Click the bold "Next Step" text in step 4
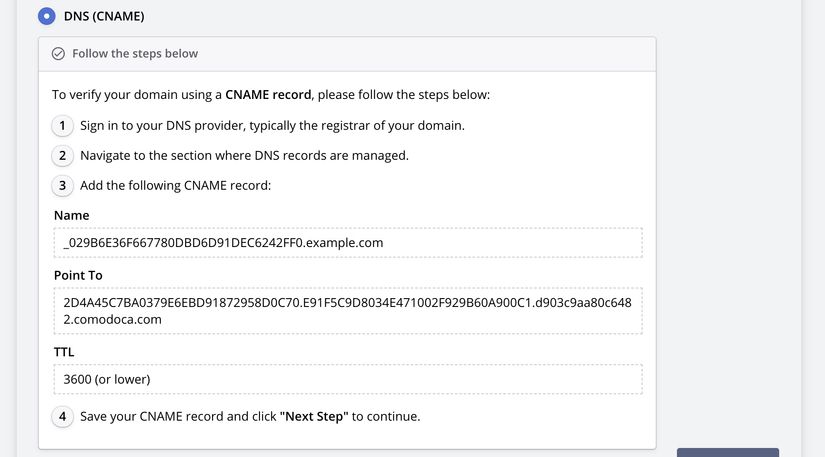825x457 pixels. pyautogui.click(x=313, y=416)
